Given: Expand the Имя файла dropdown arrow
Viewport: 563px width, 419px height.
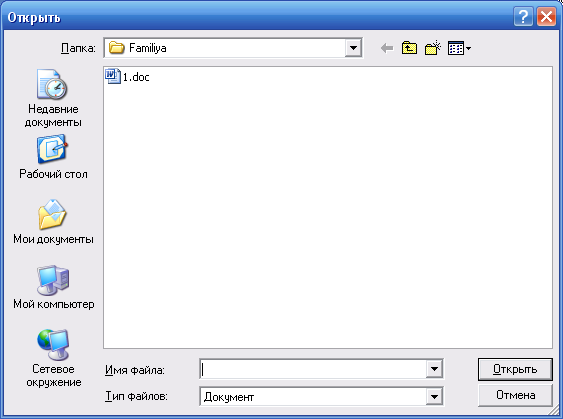Looking at the screenshot, I should coord(434,369).
